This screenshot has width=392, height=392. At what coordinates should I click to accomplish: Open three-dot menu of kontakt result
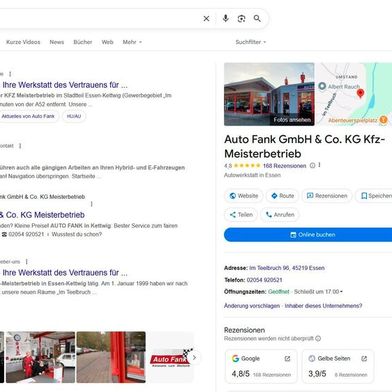(x=20, y=146)
